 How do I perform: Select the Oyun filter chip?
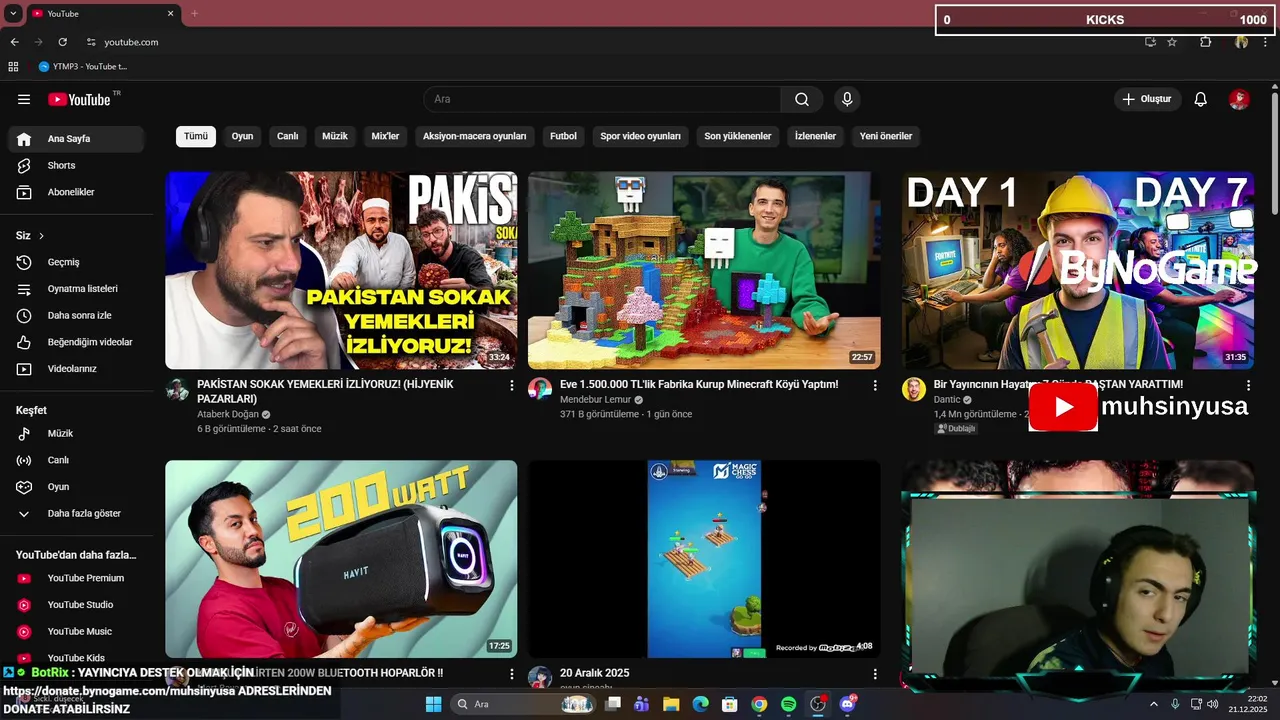tap(243, 136)
